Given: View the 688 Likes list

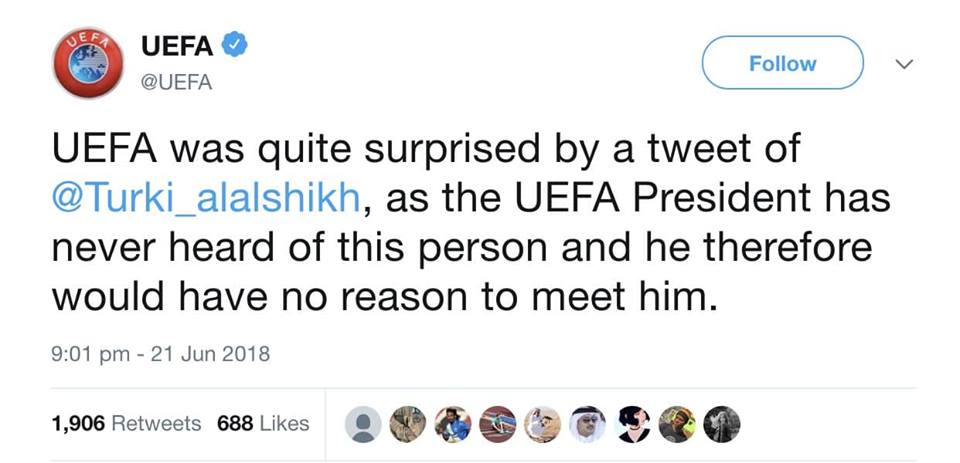Looking at the screenshot, I should [x=263, y=424].
